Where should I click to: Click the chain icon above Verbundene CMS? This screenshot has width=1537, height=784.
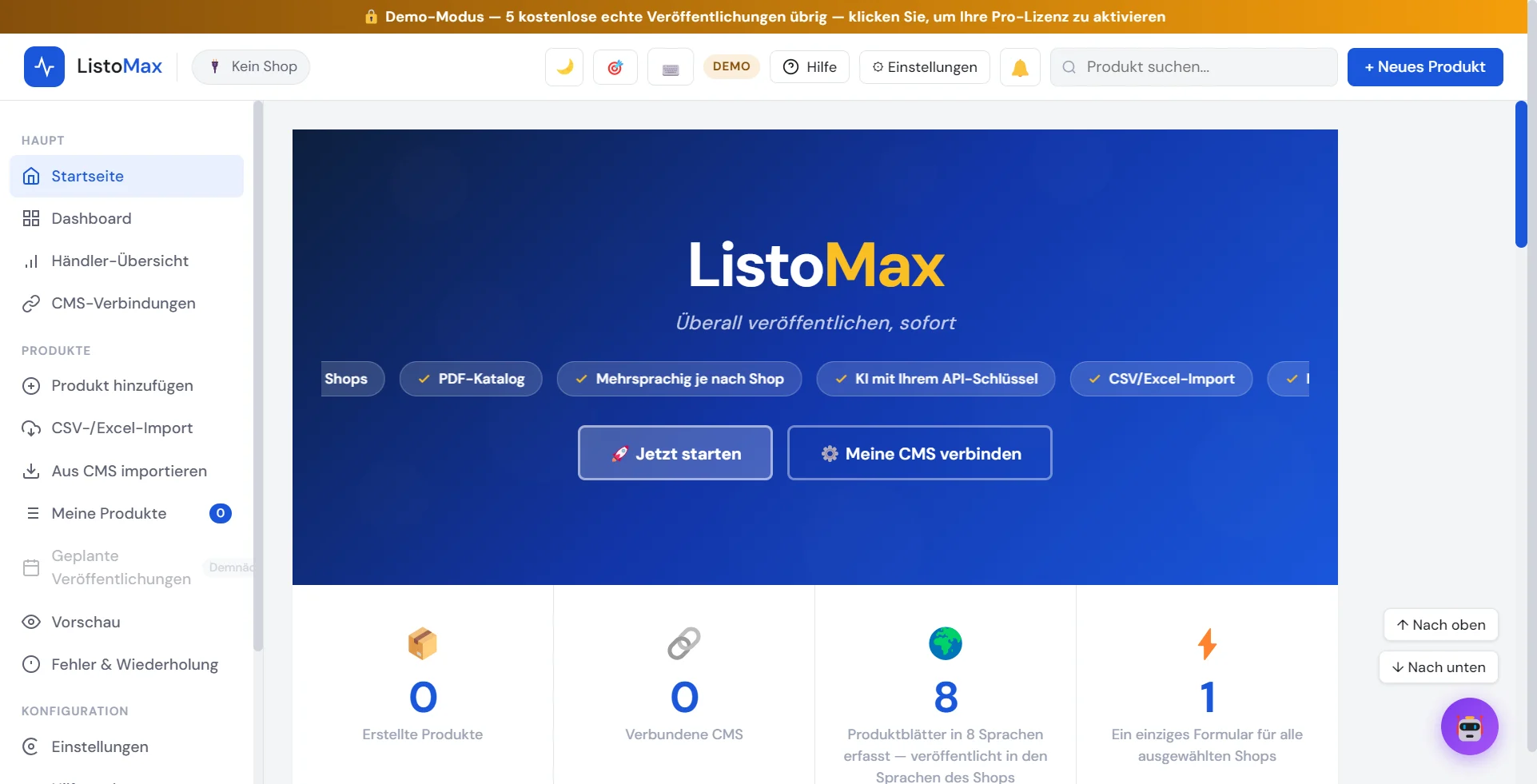(x=684, y=643)
